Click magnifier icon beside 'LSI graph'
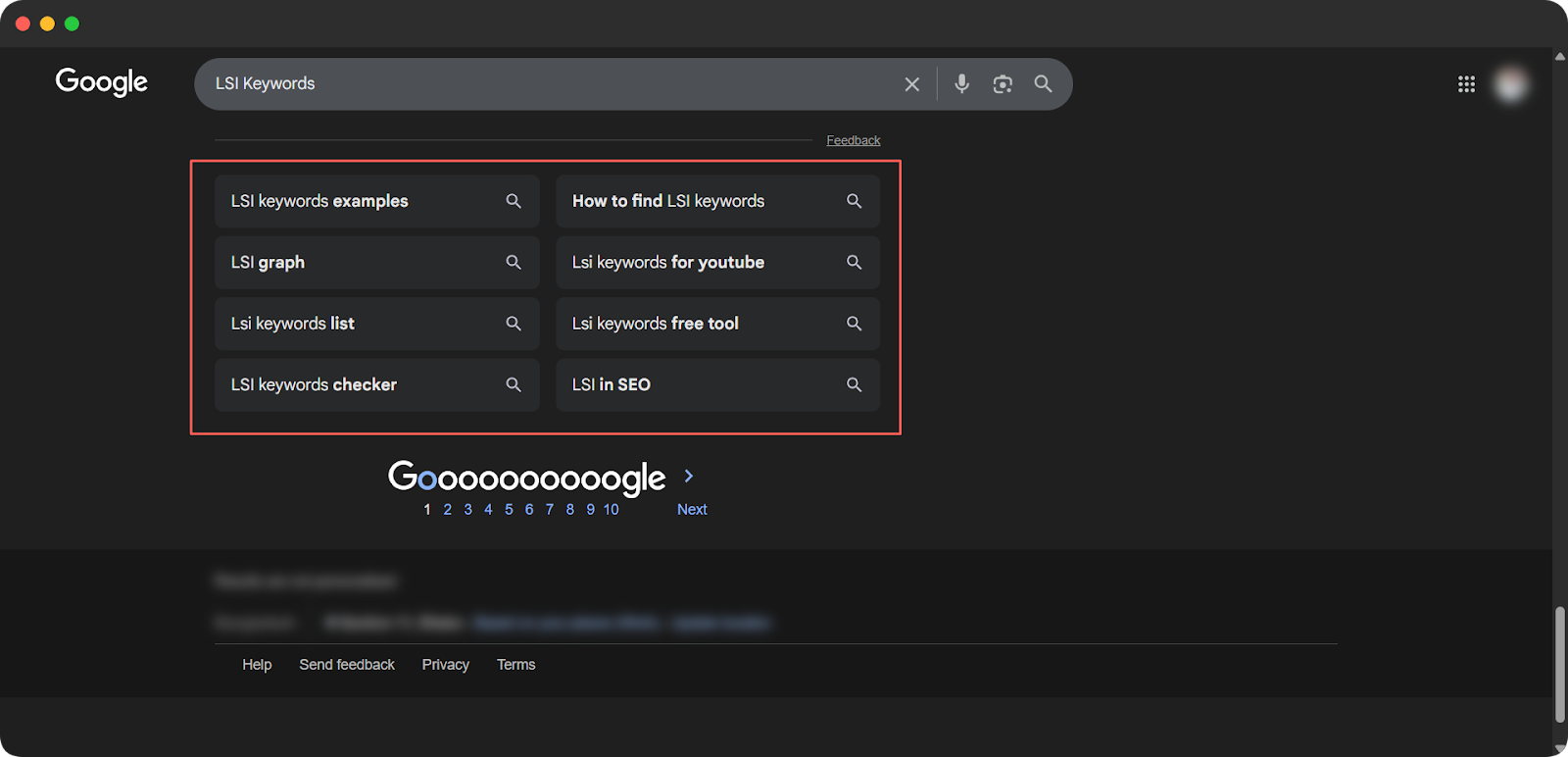 [514, 262]
